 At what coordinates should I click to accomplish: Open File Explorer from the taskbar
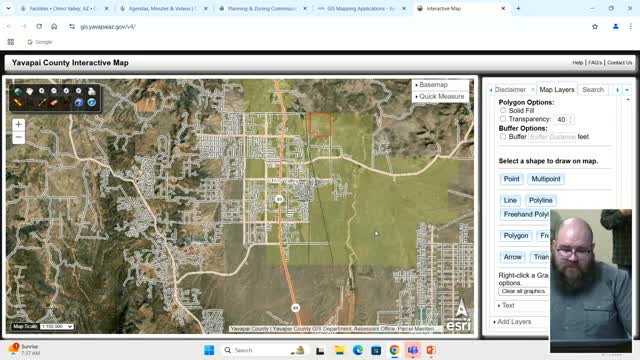(339, 350)
